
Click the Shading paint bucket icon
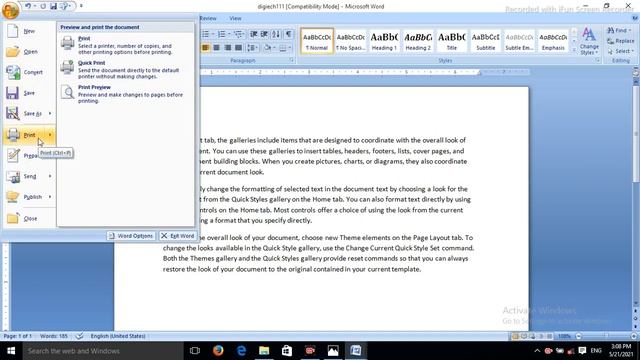coord(268,48)
